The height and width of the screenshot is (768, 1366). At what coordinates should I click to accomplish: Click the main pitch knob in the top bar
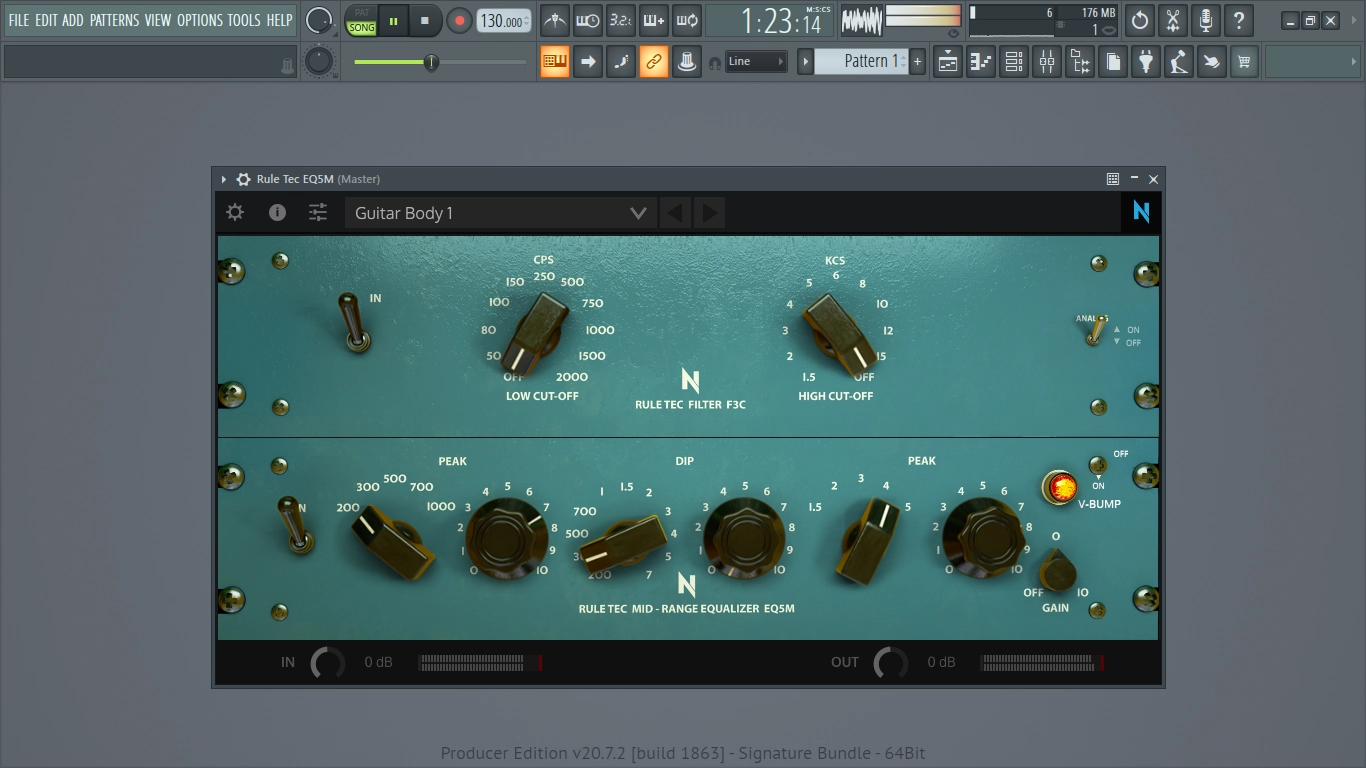tap(319, 62)
